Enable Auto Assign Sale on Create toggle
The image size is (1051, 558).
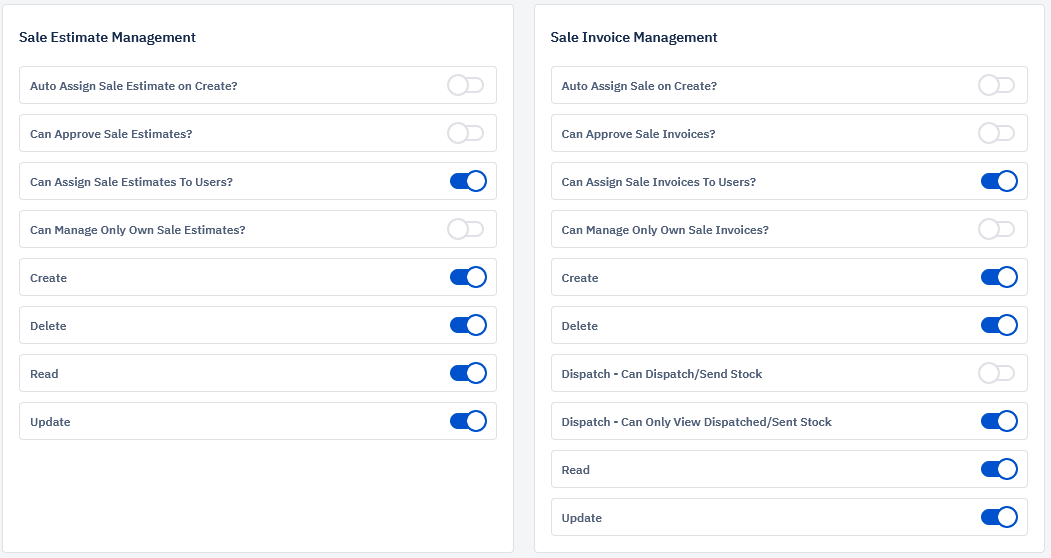997,85
